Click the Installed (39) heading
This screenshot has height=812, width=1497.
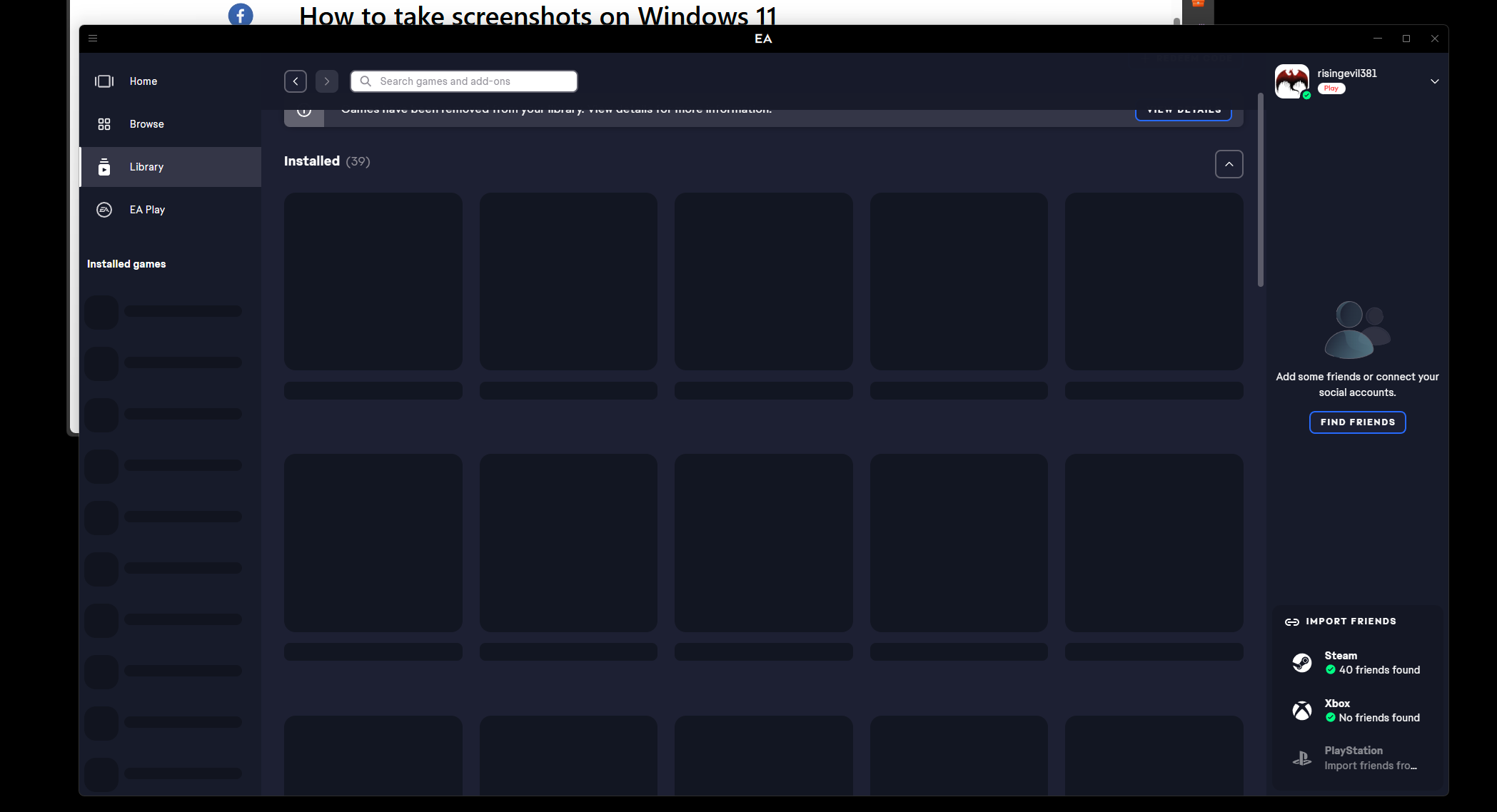[x=327, y=161]
